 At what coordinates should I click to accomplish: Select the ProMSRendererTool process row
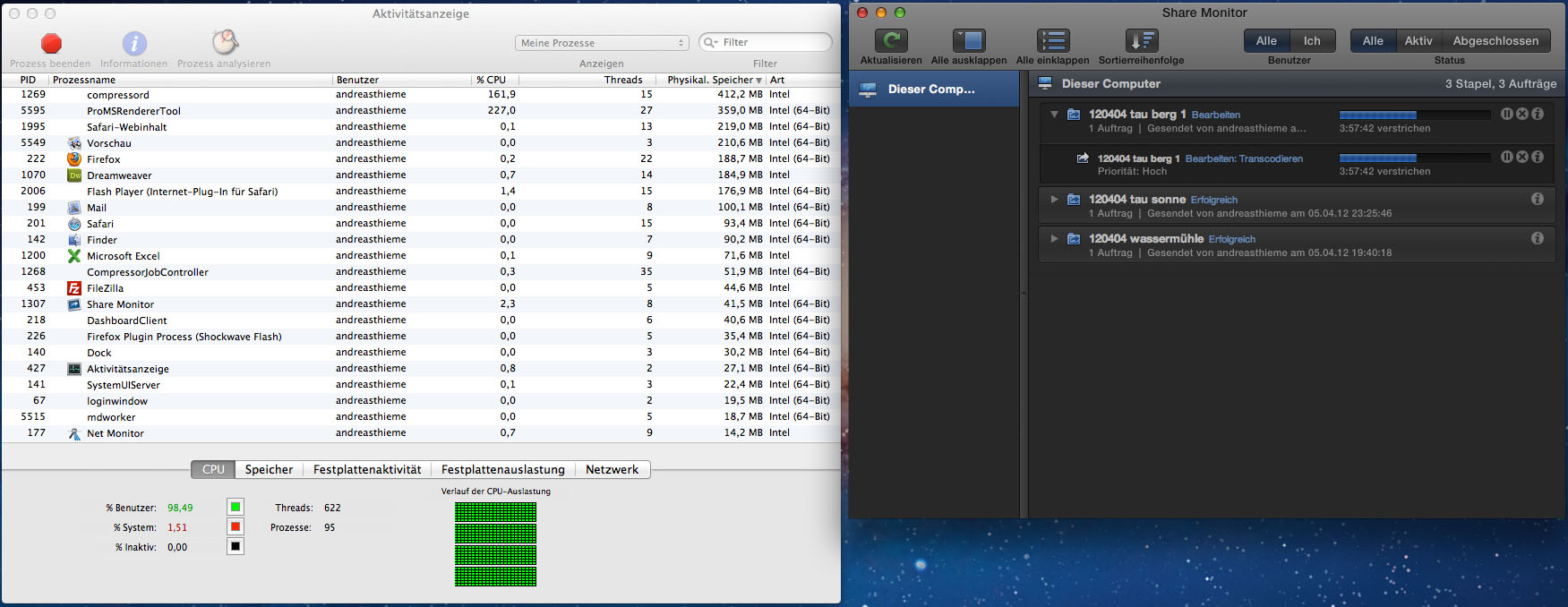click(421, 110)
